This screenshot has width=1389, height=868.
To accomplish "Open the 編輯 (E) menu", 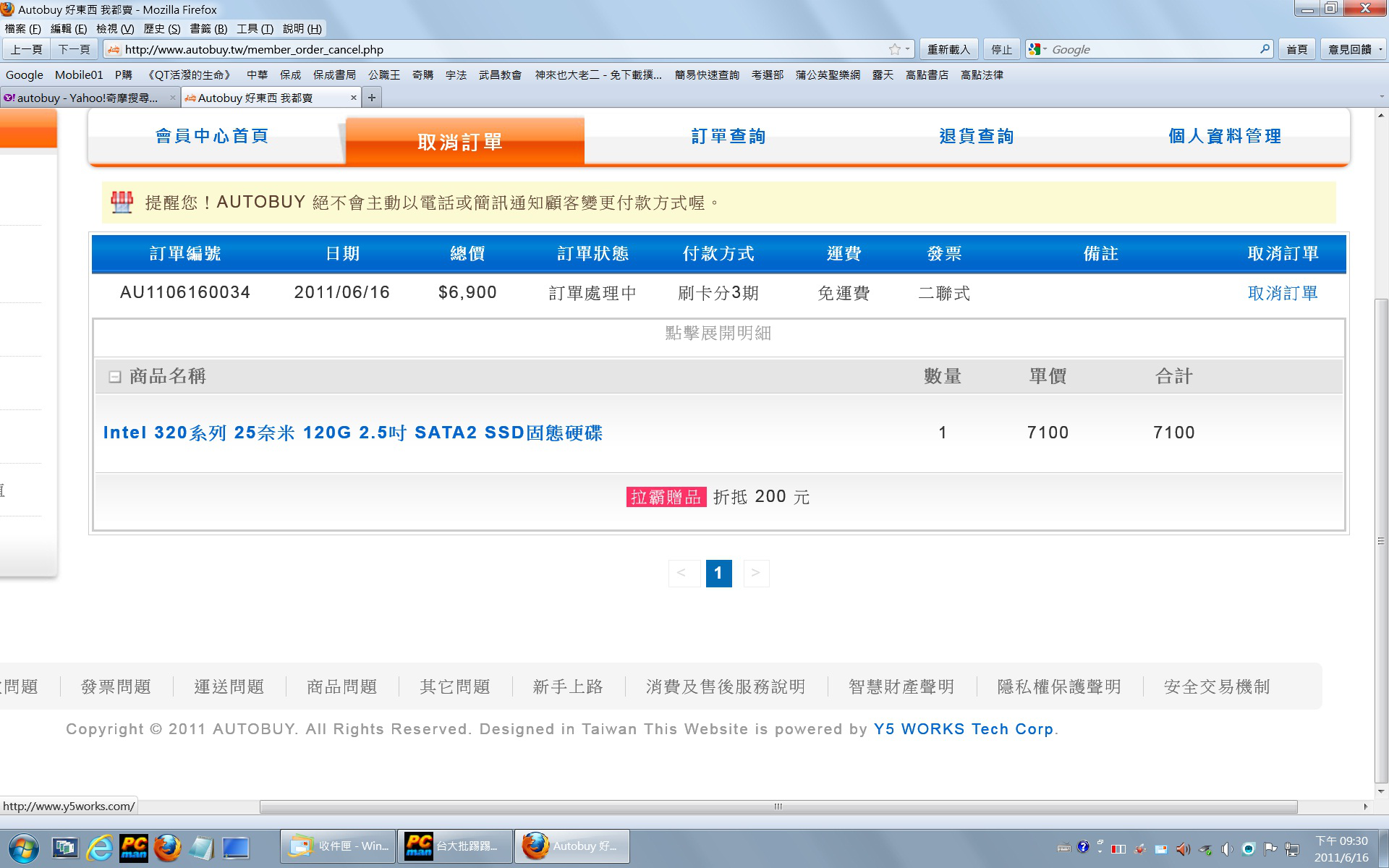I will (69, 29).
